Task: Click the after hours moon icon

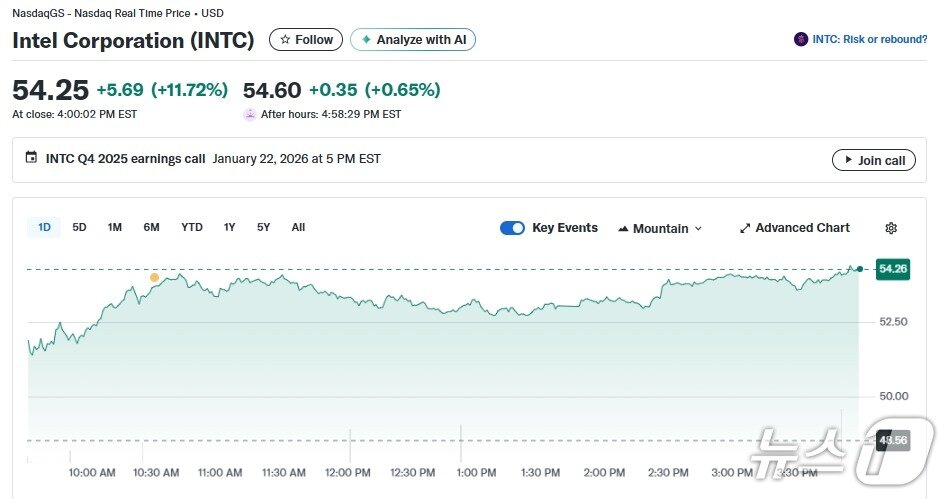Action: (250, 114)
